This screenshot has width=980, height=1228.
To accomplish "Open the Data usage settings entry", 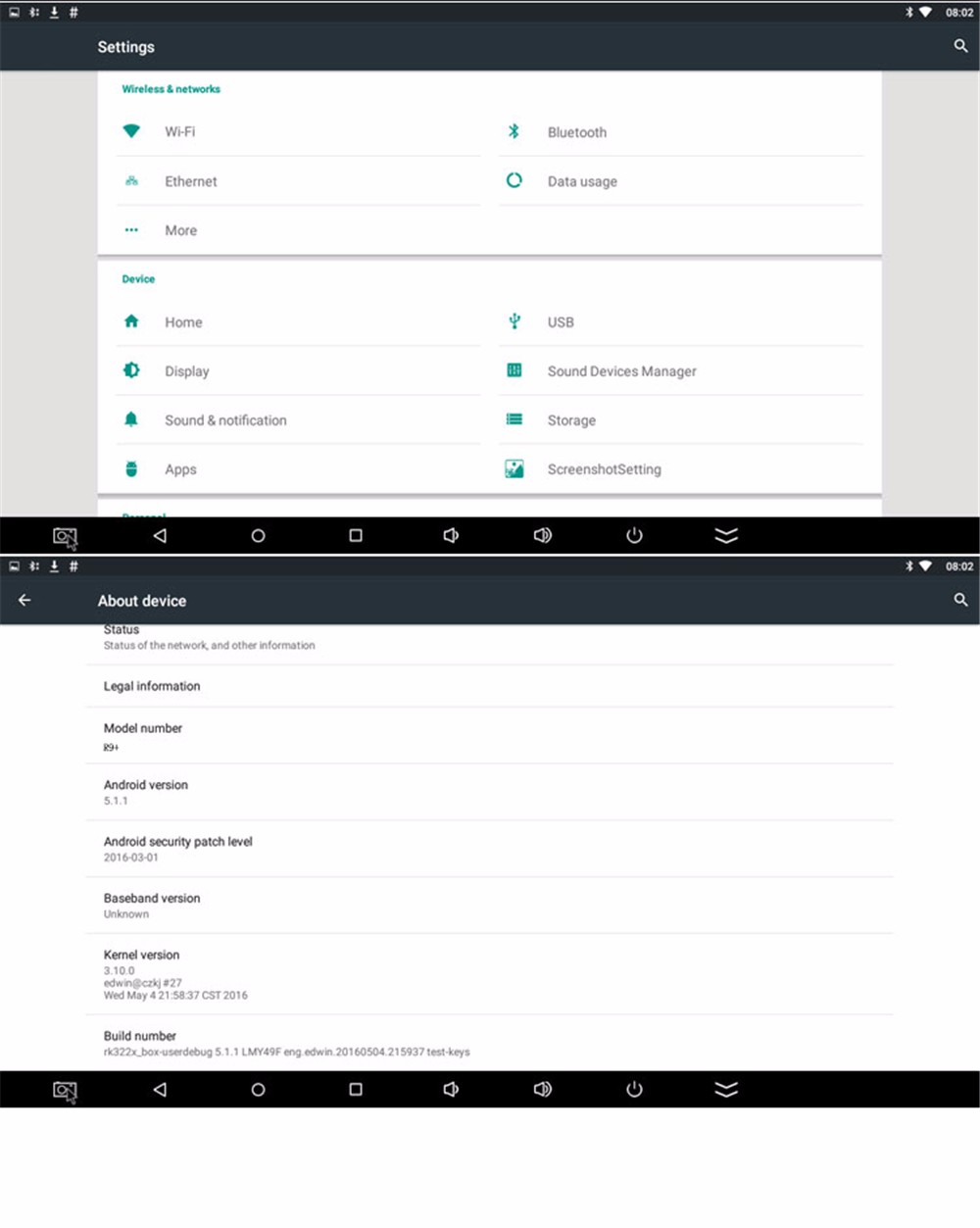I will click(x=581, y=181).
